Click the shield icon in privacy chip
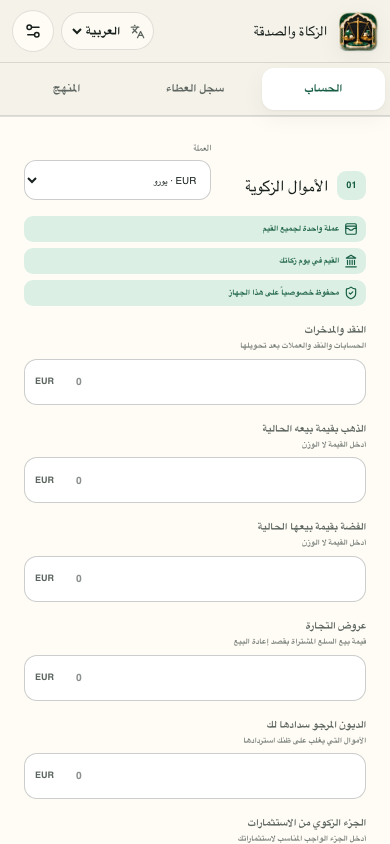 pyautogui.click(x=351, y=293)
